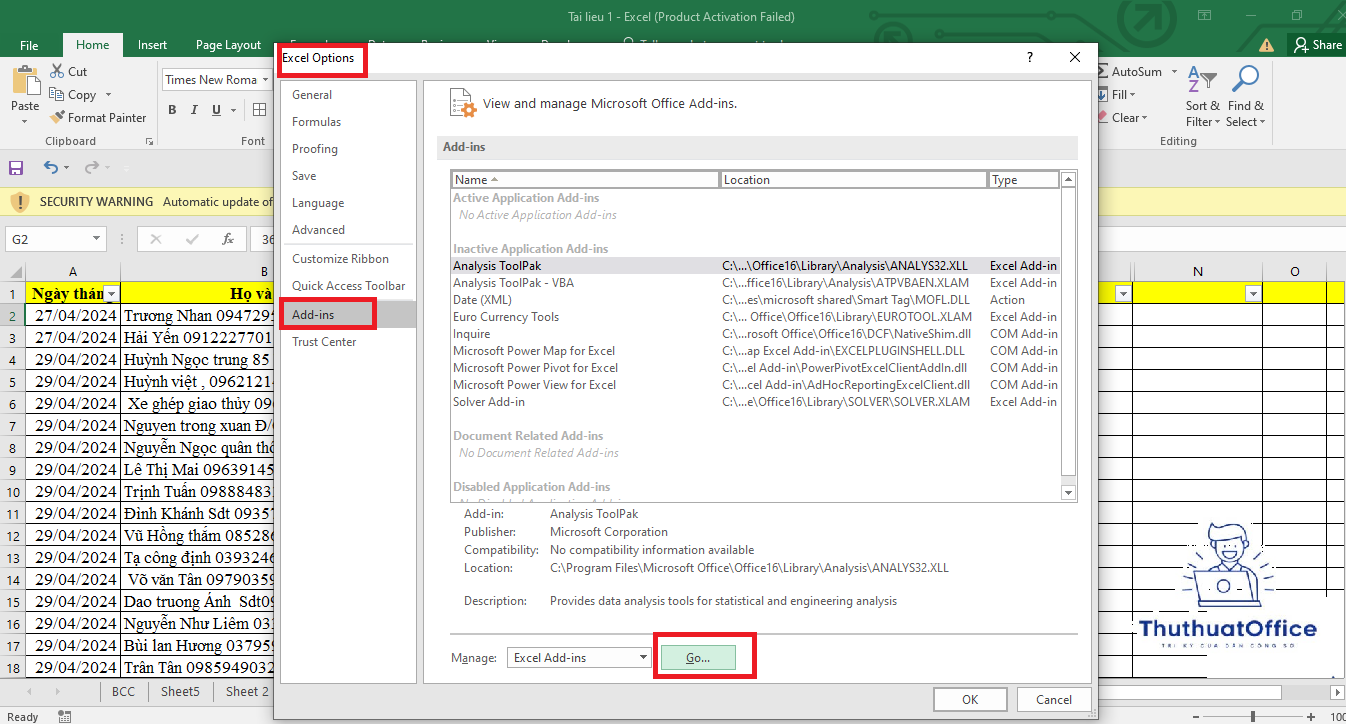
Task: Select the Solver Add-in row
Action: (755, 402)
